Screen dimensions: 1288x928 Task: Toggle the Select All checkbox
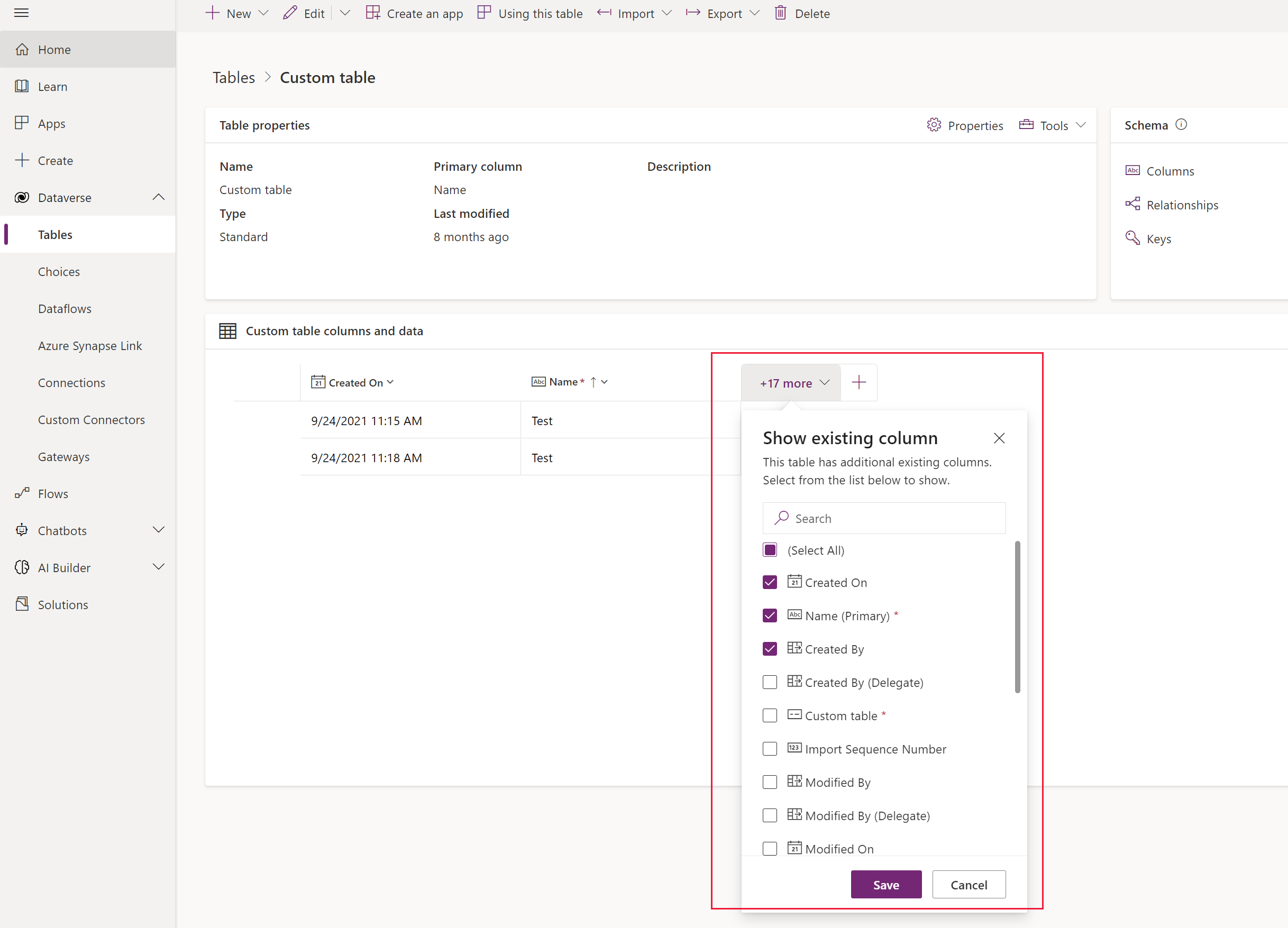tap(770, 549)
